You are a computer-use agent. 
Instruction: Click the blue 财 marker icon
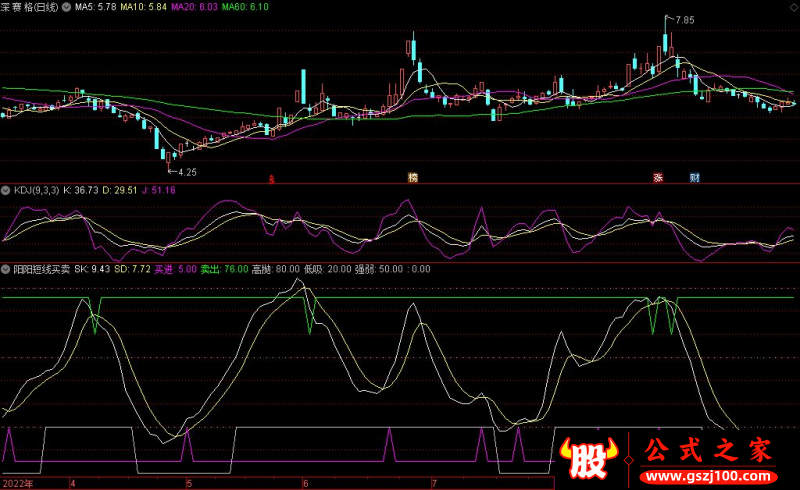(x=694, y=177)
